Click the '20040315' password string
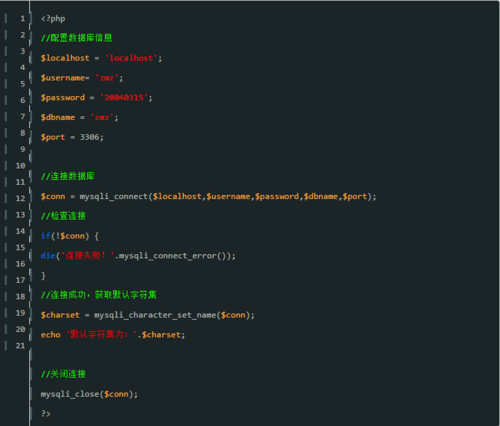This screenshot has width=500, height=426. [x=124, y=98]
